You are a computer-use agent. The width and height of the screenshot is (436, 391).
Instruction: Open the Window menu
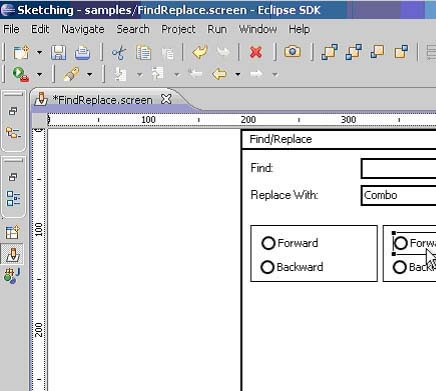[258, 29]
